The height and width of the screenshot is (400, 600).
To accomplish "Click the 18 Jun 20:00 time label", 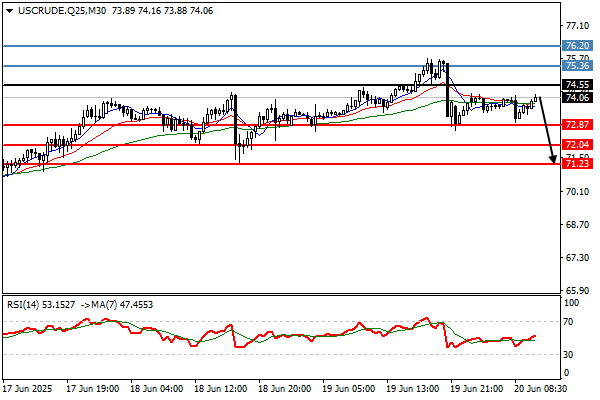I will [284, 389].
